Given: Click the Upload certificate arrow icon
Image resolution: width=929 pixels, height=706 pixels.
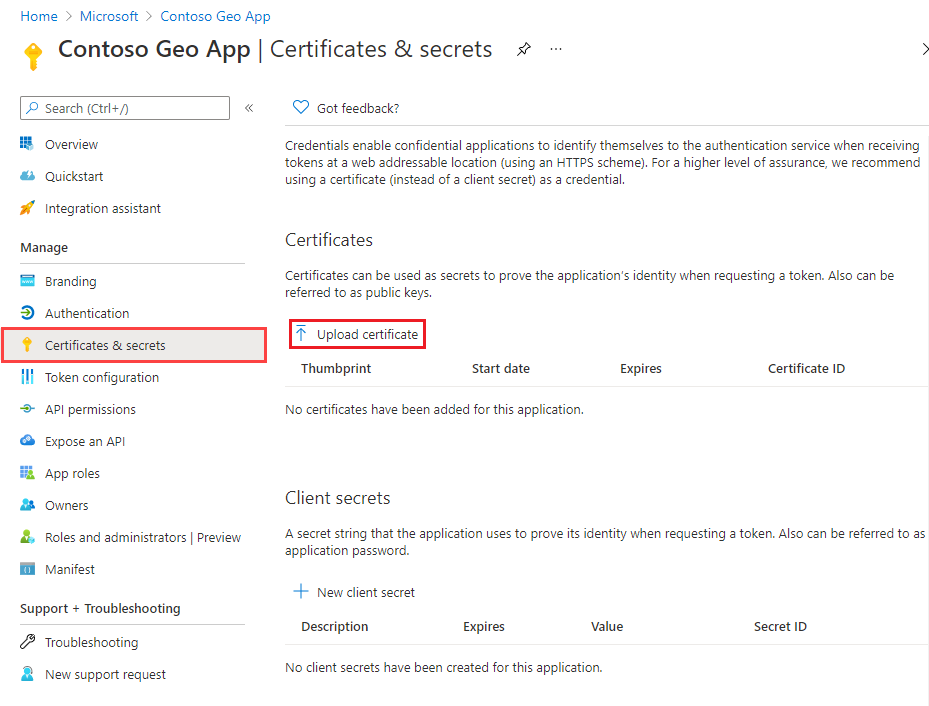Looking at the screenshot, I should tap(300, 334).
